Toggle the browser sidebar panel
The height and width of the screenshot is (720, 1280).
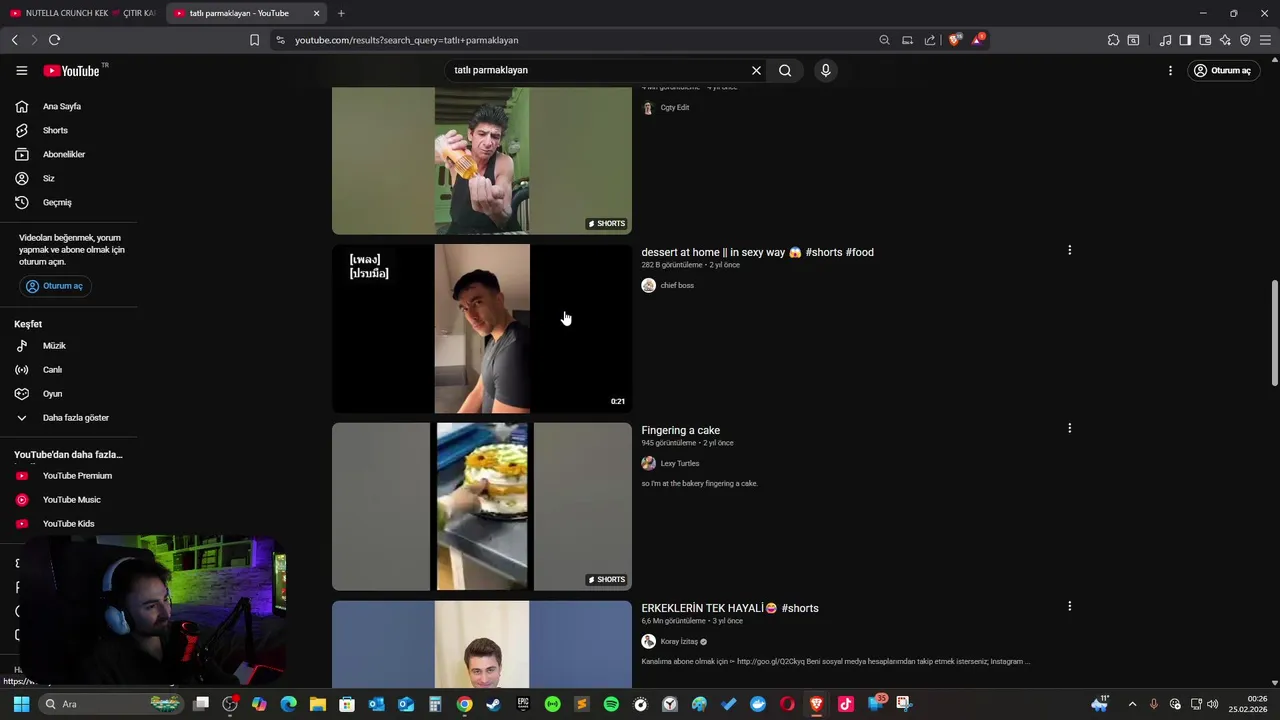[x=1185, y=40]
